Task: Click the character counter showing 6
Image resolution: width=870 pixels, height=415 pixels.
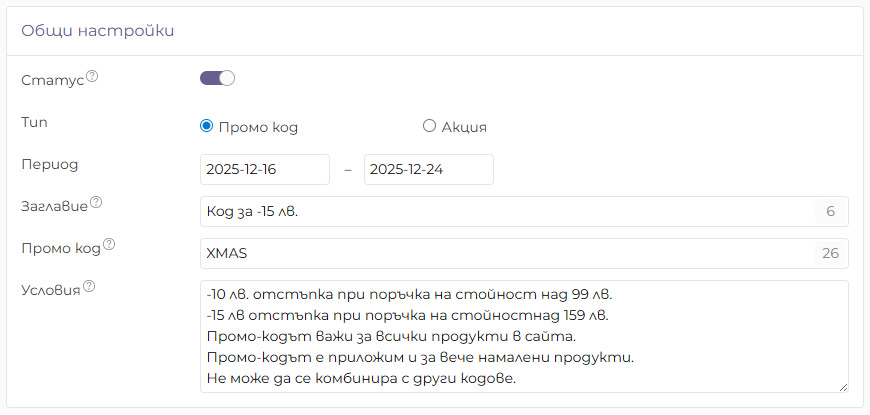Action: 830,211
